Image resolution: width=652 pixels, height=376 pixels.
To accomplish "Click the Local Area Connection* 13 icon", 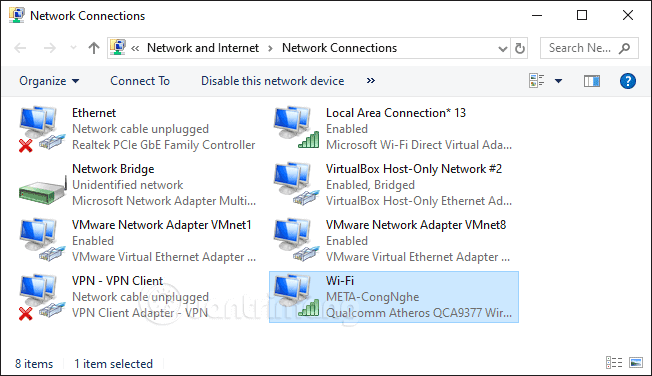I will pyautogui.click(x=296, y=127).
